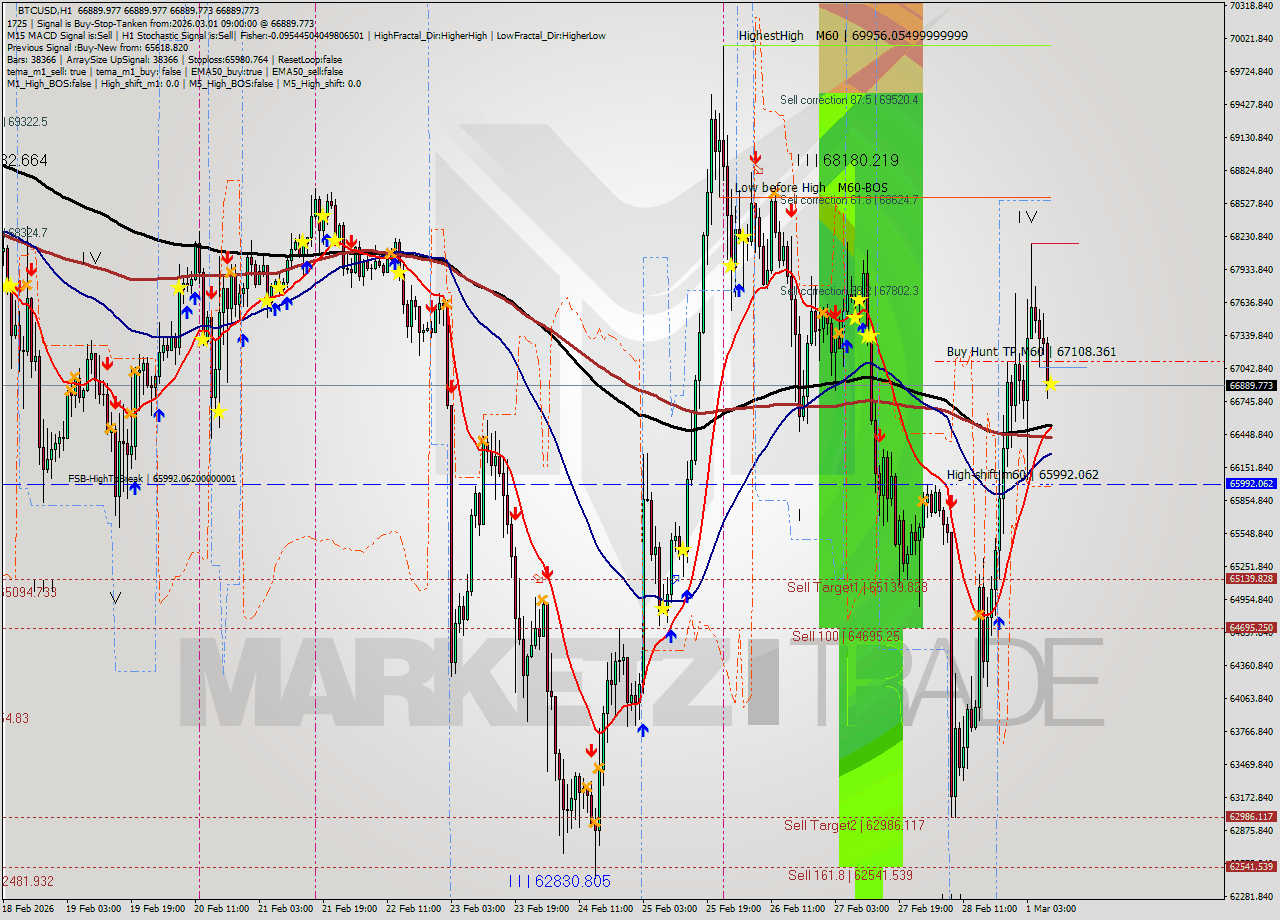Click the blue buy arrow near the 24 Feb low

click(x=642, y=730)
